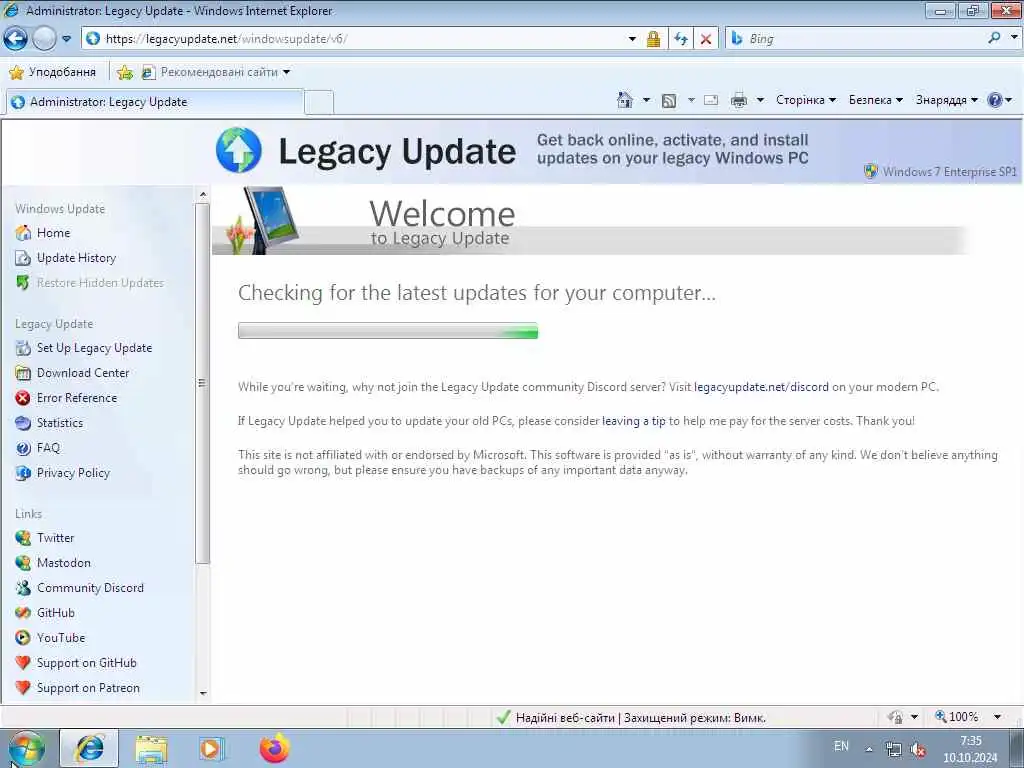Click the Twitter sidebar icon
1024x768 pixels.
click(x=23, y=537)
